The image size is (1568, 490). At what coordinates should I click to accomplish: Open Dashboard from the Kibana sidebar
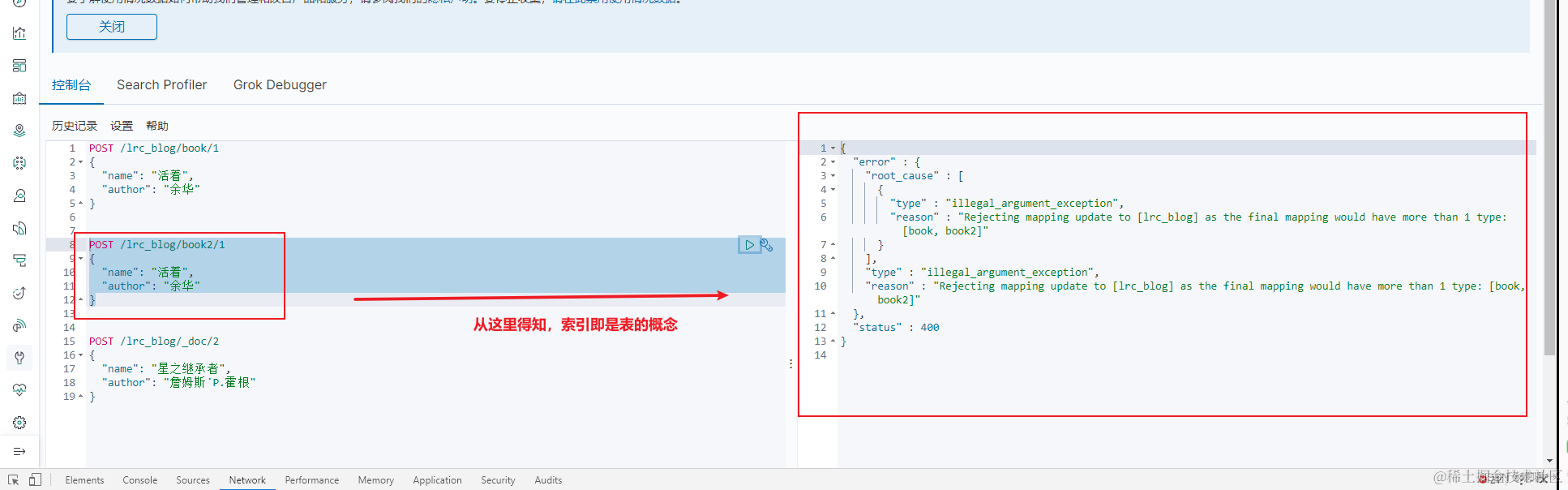coord(19,66)
